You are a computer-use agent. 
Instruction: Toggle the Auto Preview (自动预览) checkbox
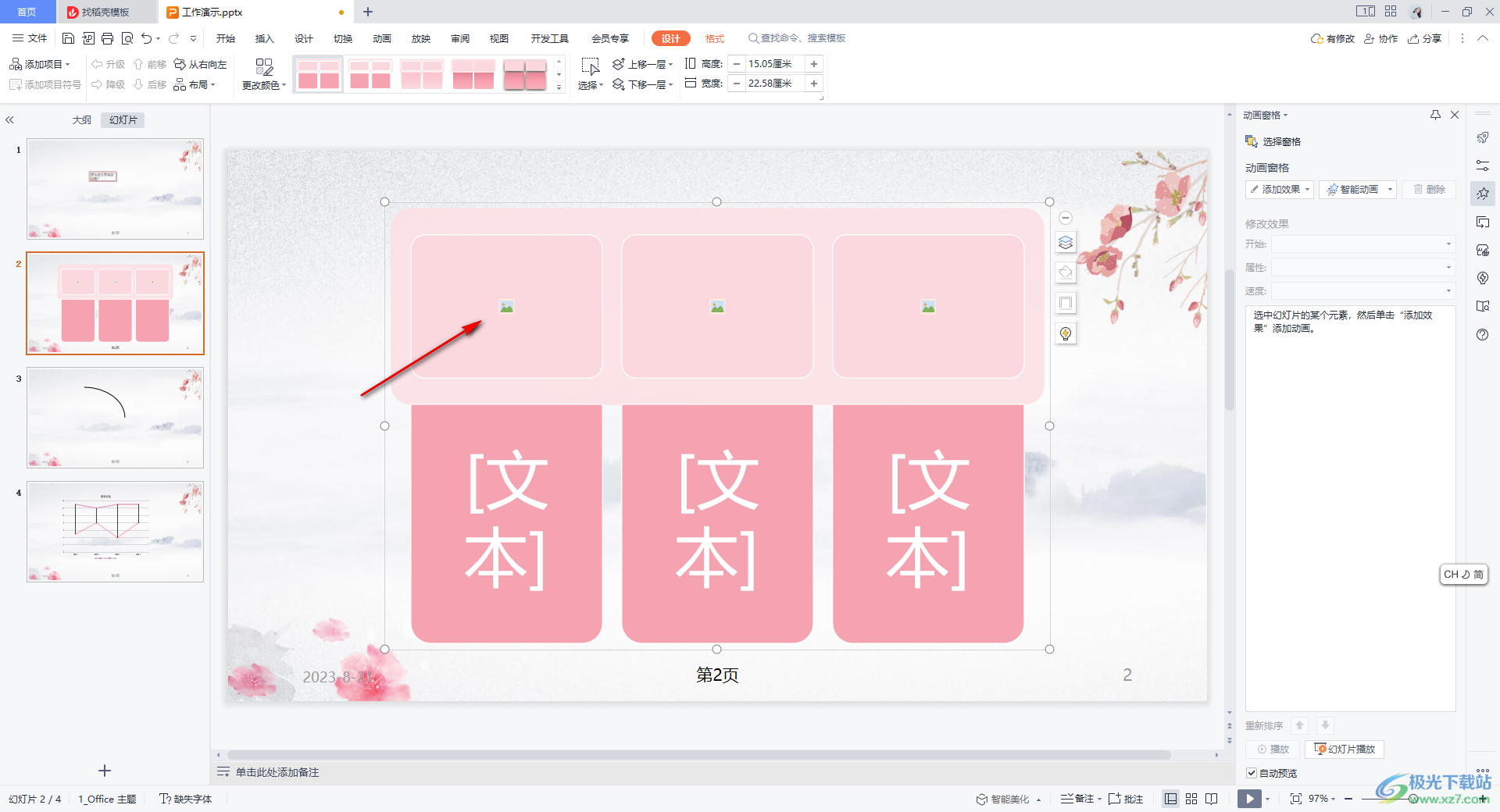(1252, 773)
